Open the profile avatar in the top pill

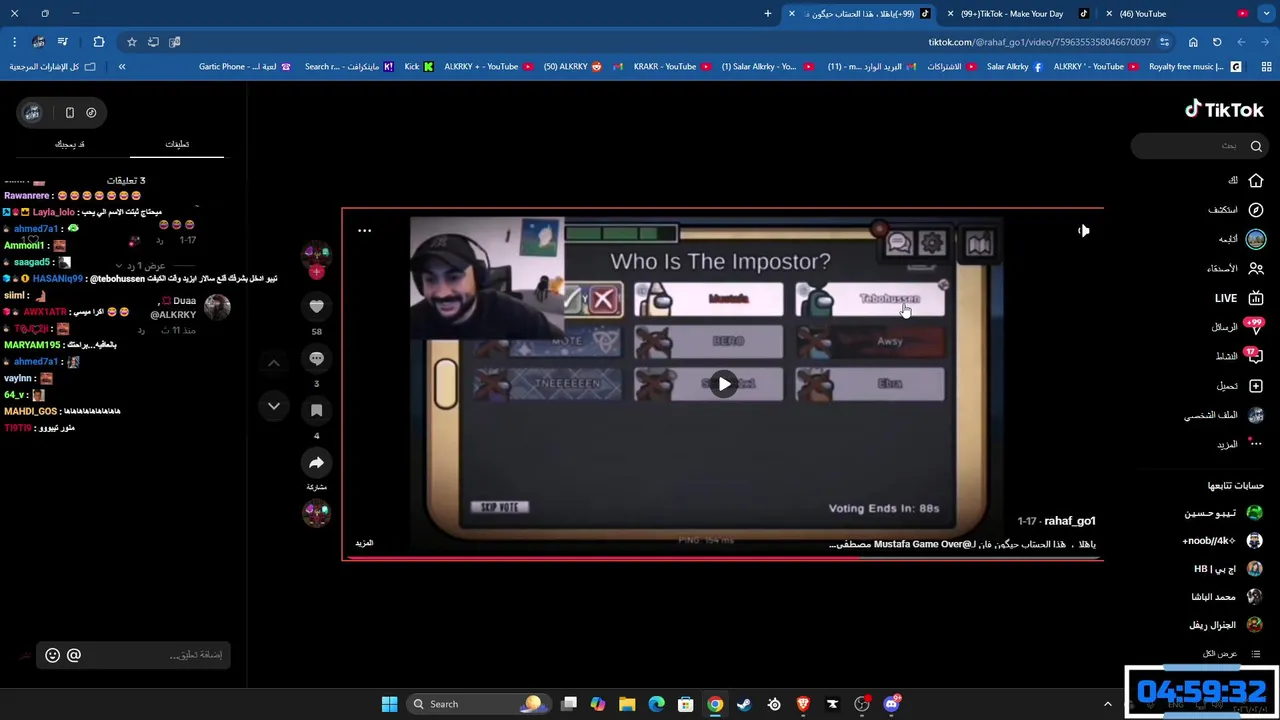pyautogui.click(x=32, y=113)
